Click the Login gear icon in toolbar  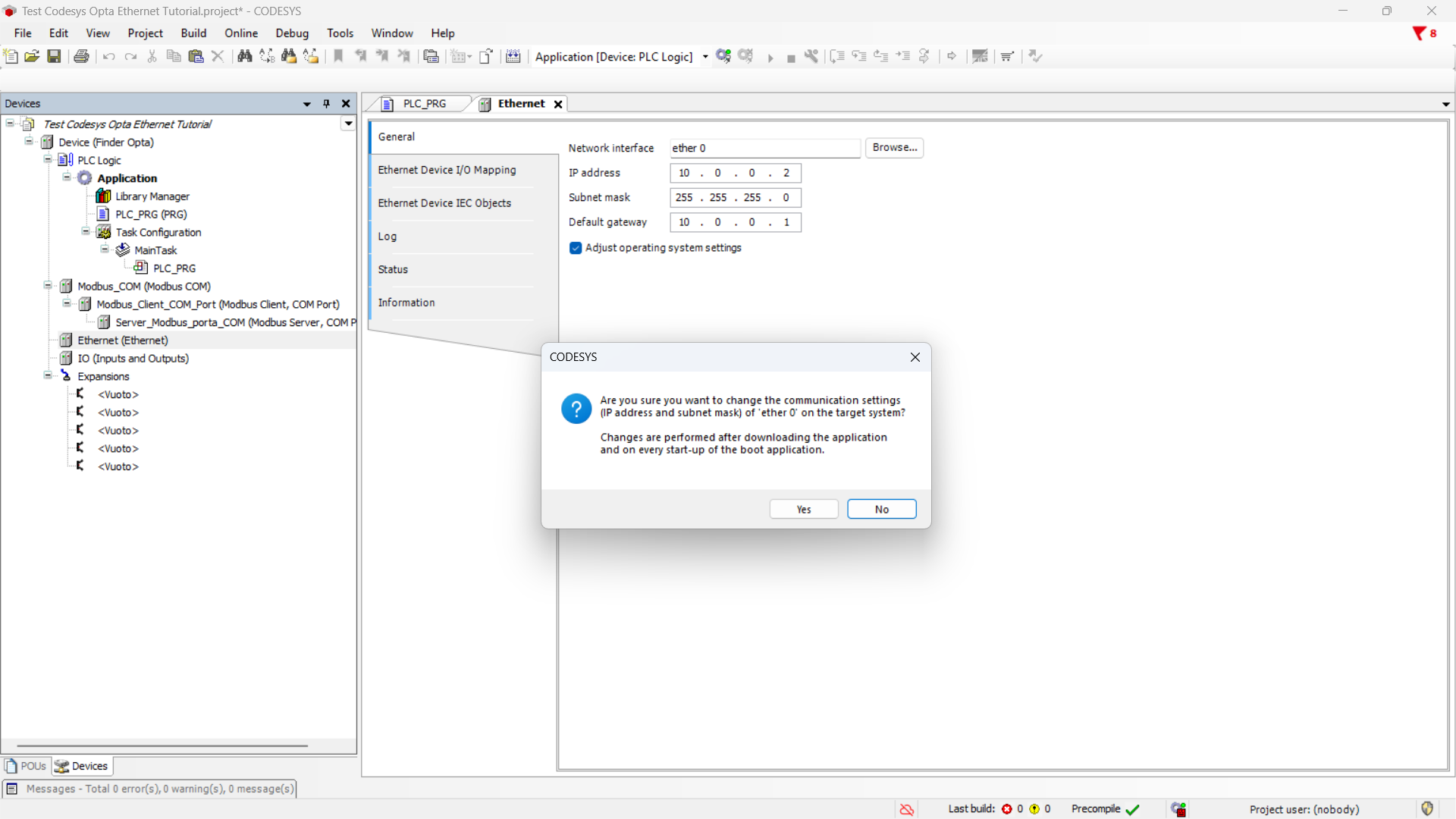click(x=723, y=56)
